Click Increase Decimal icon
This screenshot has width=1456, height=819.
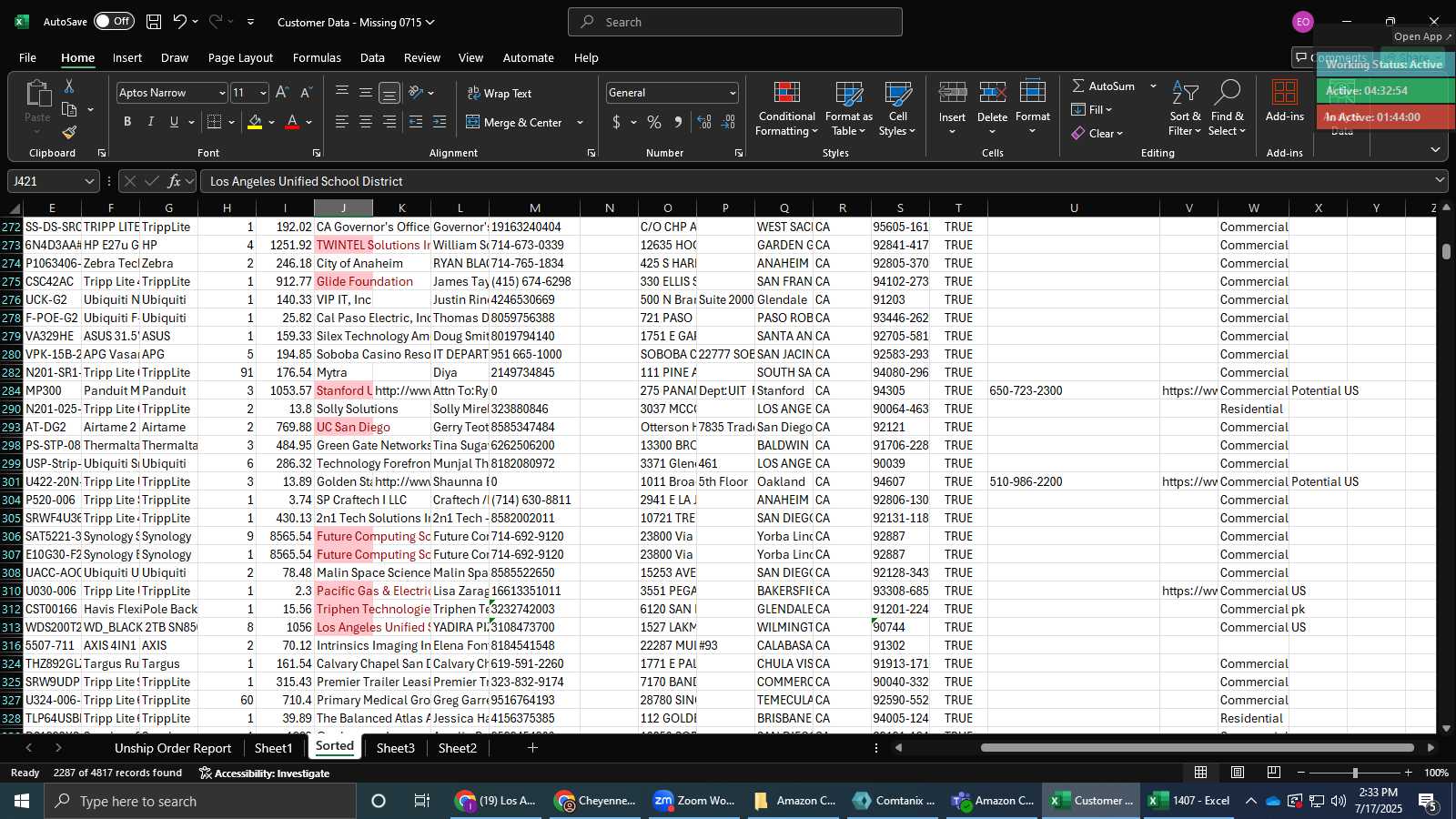[704, 122]
